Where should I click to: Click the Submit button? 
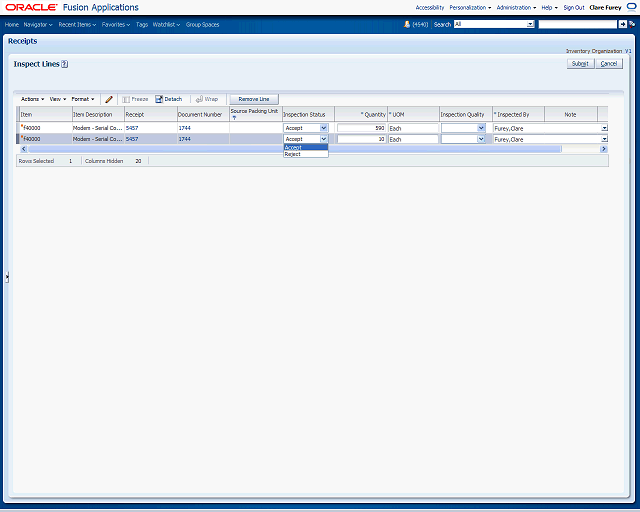[579, 63]
